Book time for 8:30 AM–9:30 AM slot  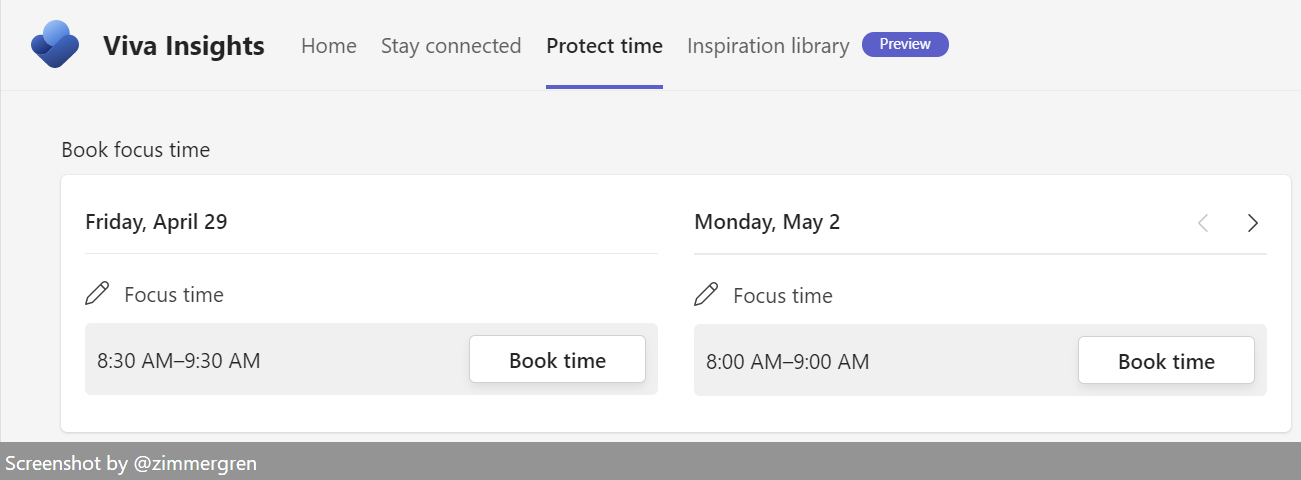pyautogui.click(x=557, y=360)
